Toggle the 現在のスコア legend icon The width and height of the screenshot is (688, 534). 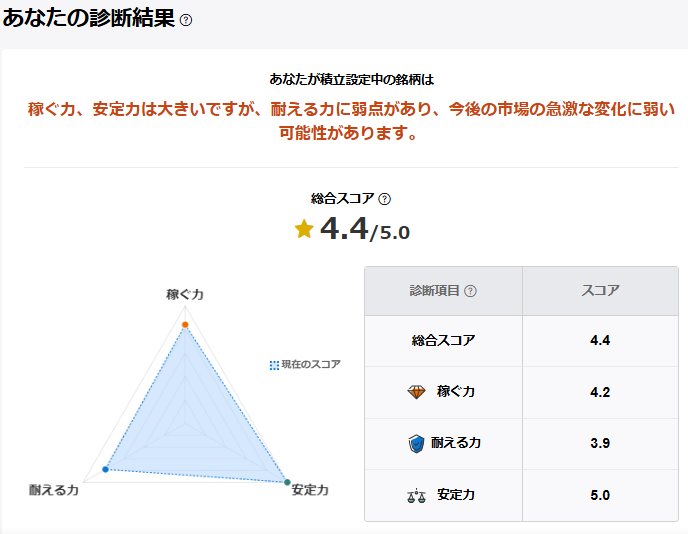tap(274, 365)
